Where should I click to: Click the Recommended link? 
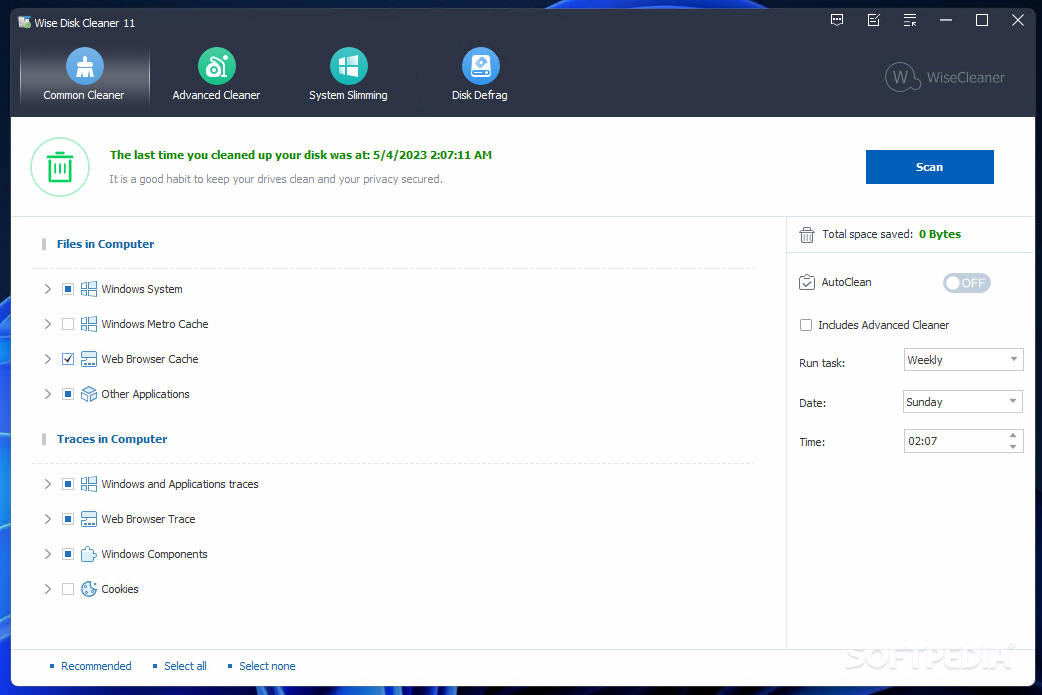pos(96,666)
